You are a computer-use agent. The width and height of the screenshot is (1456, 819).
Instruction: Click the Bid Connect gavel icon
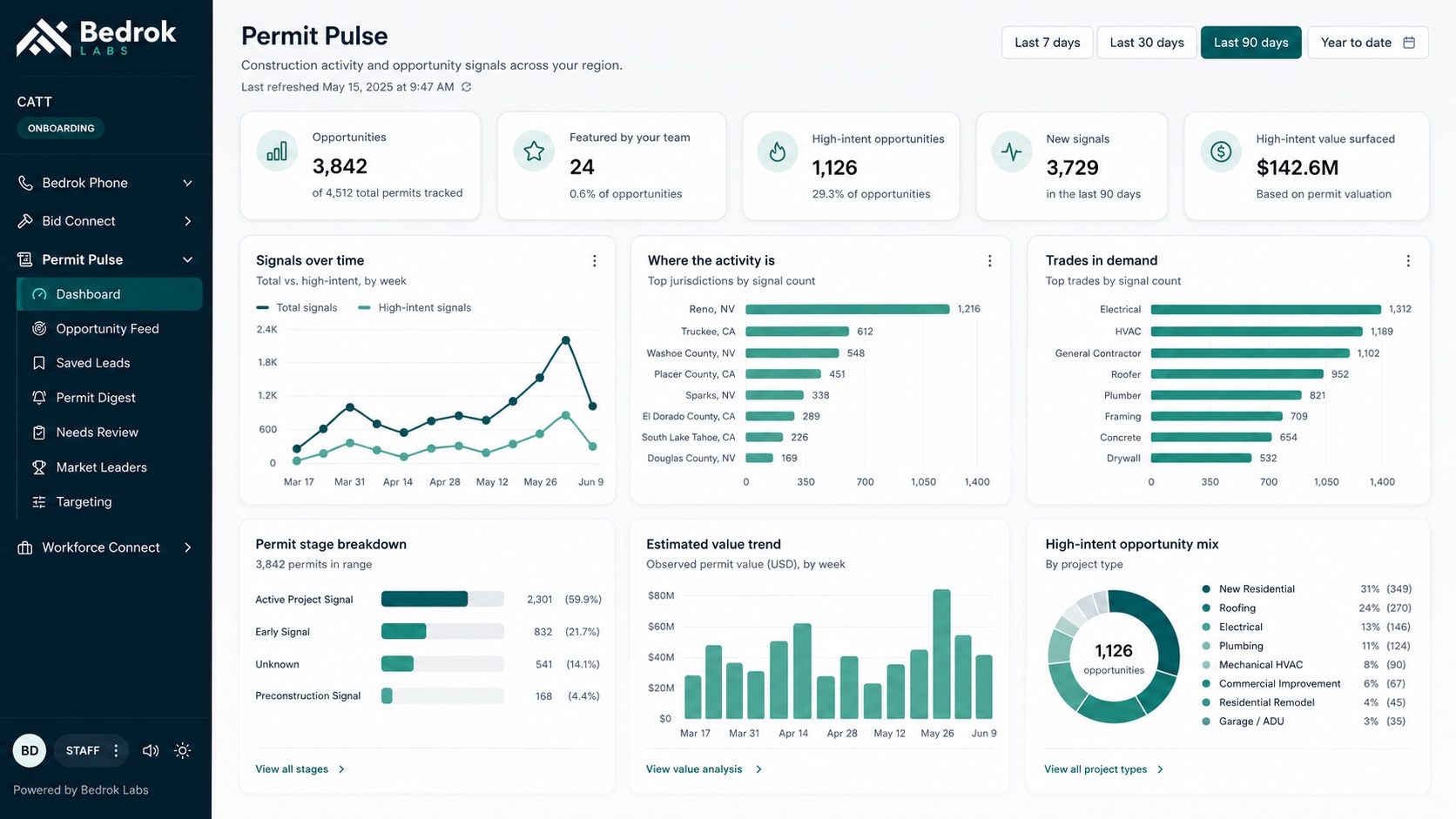click(25, 221)
